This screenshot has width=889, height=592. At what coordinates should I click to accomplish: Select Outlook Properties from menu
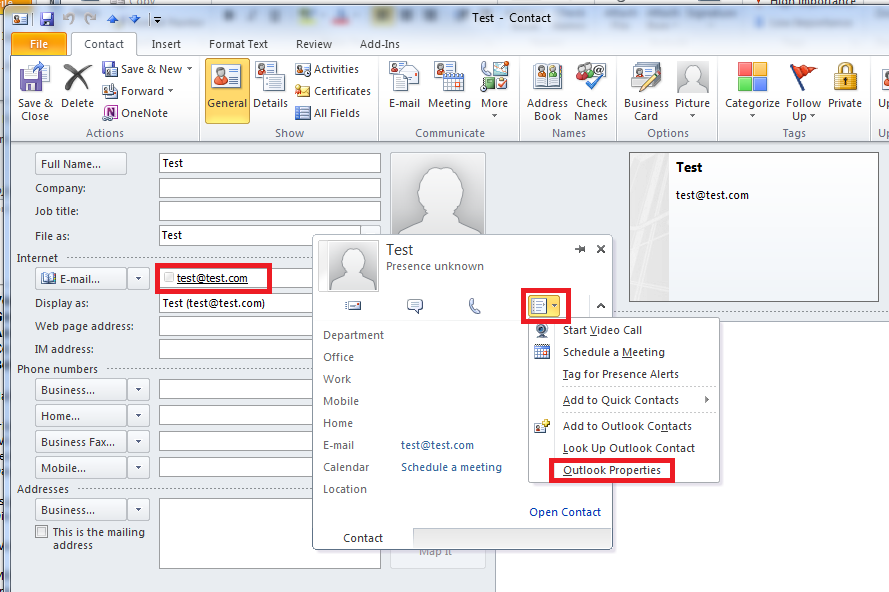click(611, 470)
